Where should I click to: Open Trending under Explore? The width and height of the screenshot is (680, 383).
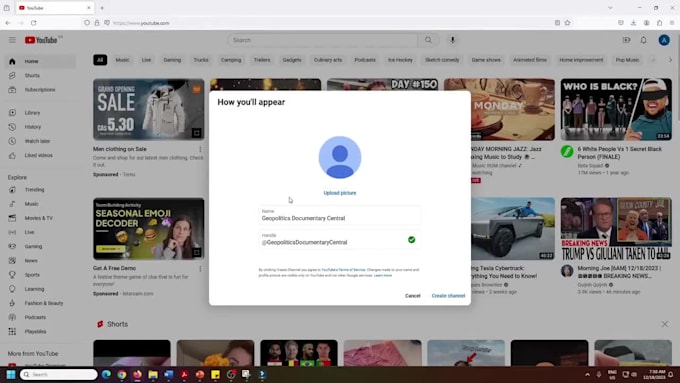tap(41, 190)
